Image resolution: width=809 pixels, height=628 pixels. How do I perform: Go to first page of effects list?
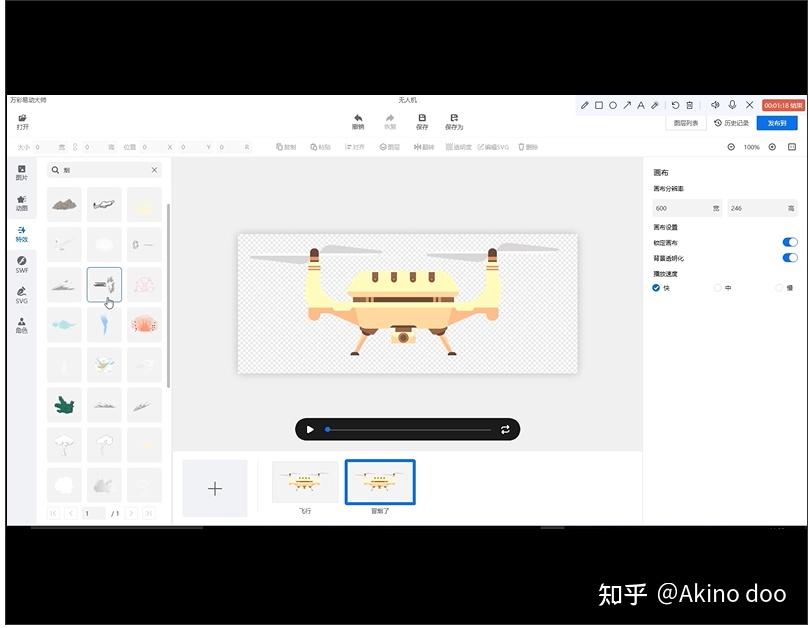coord(53,513)
